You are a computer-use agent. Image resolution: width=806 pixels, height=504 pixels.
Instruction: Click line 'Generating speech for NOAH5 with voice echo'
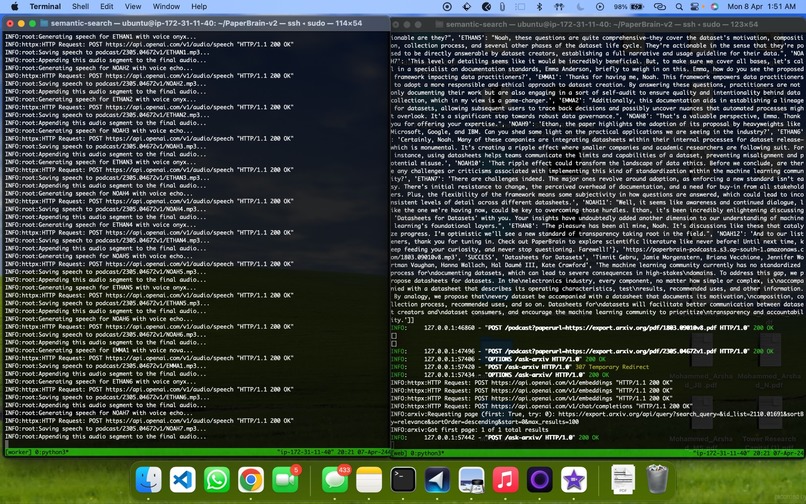(99, 256)
